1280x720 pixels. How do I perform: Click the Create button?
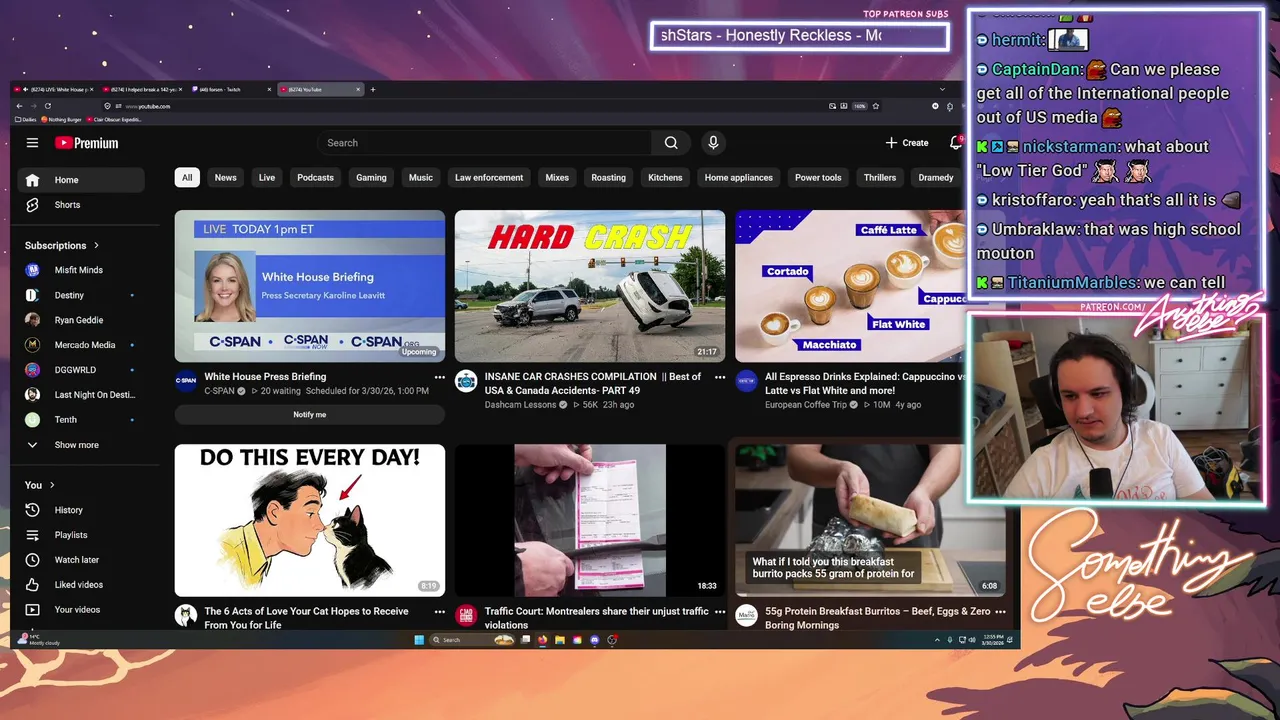[x=907, y=143]
